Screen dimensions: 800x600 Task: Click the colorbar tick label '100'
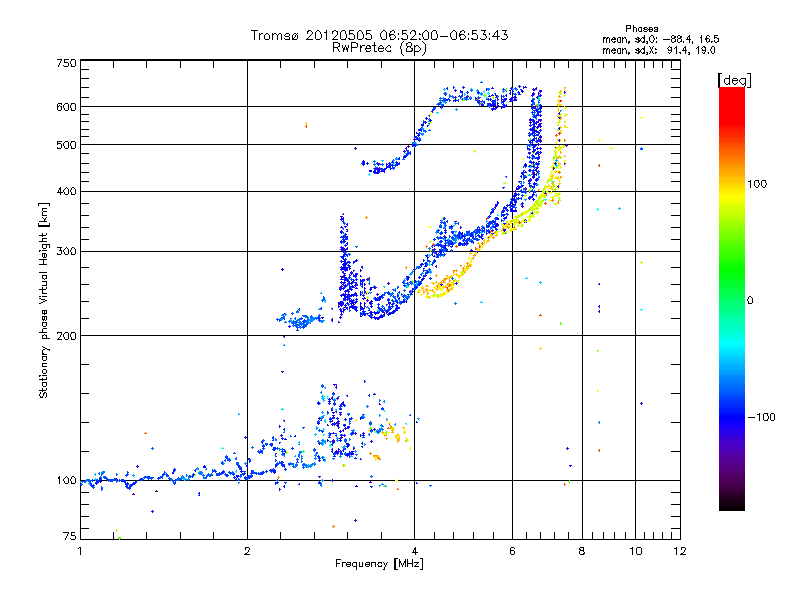(757, 184)
